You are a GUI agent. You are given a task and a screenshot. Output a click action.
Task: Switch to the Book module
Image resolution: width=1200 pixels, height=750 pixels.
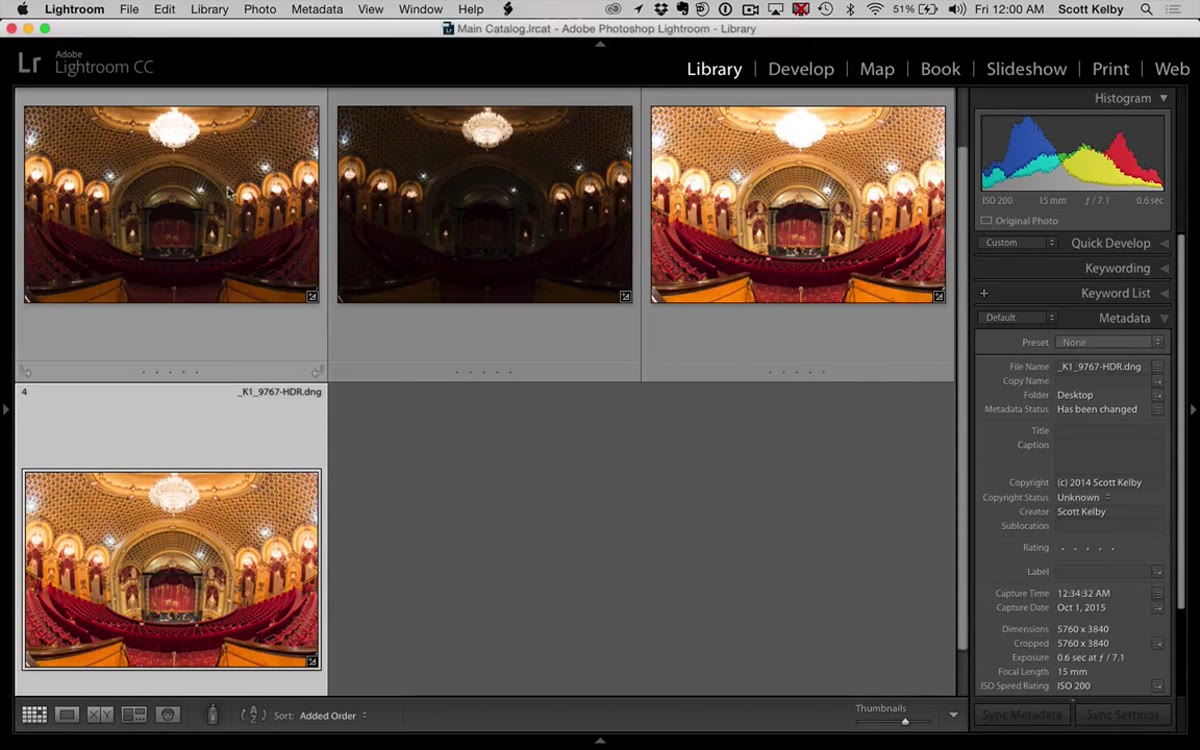click(x=940, y=69)
